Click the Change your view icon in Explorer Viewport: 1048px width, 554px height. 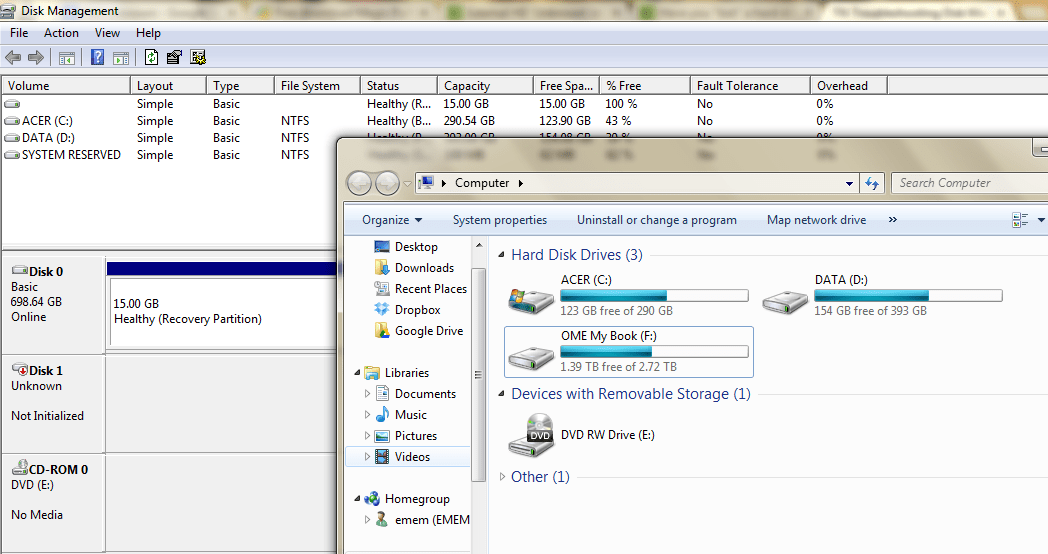pyautogui.click(x=1020, y=220)
